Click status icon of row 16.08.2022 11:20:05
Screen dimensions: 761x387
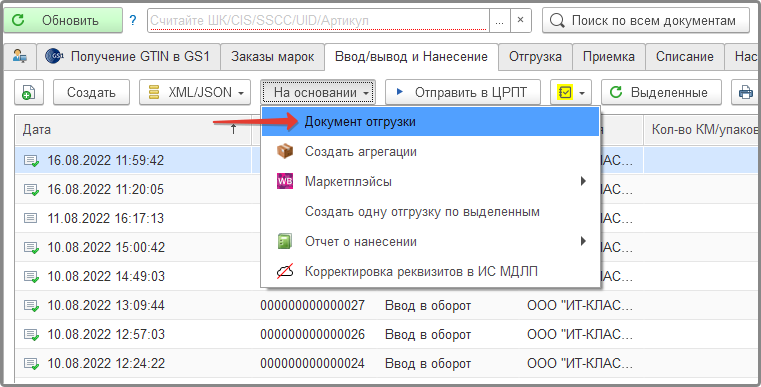(x=32, y=190)
